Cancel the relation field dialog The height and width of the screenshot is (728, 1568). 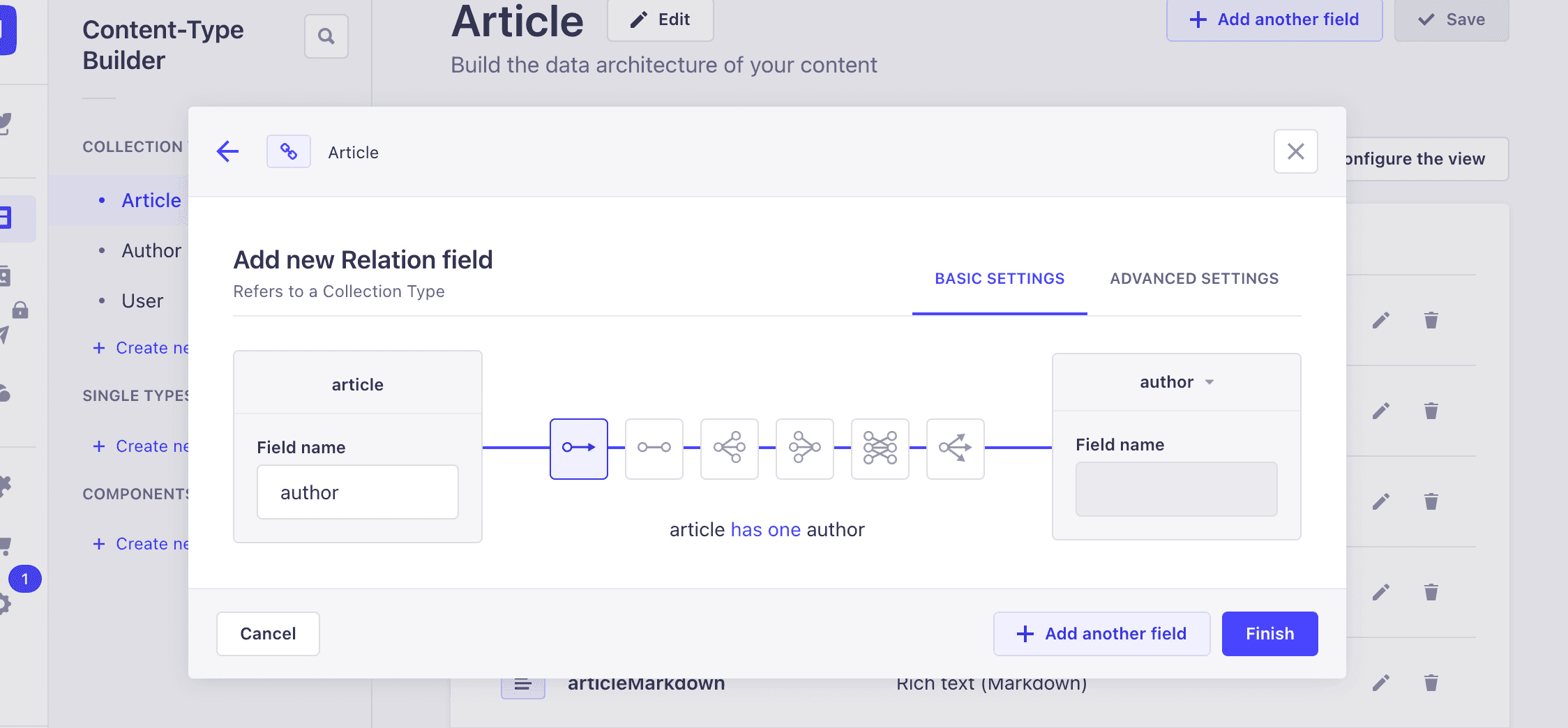click(x=268, y=634)
